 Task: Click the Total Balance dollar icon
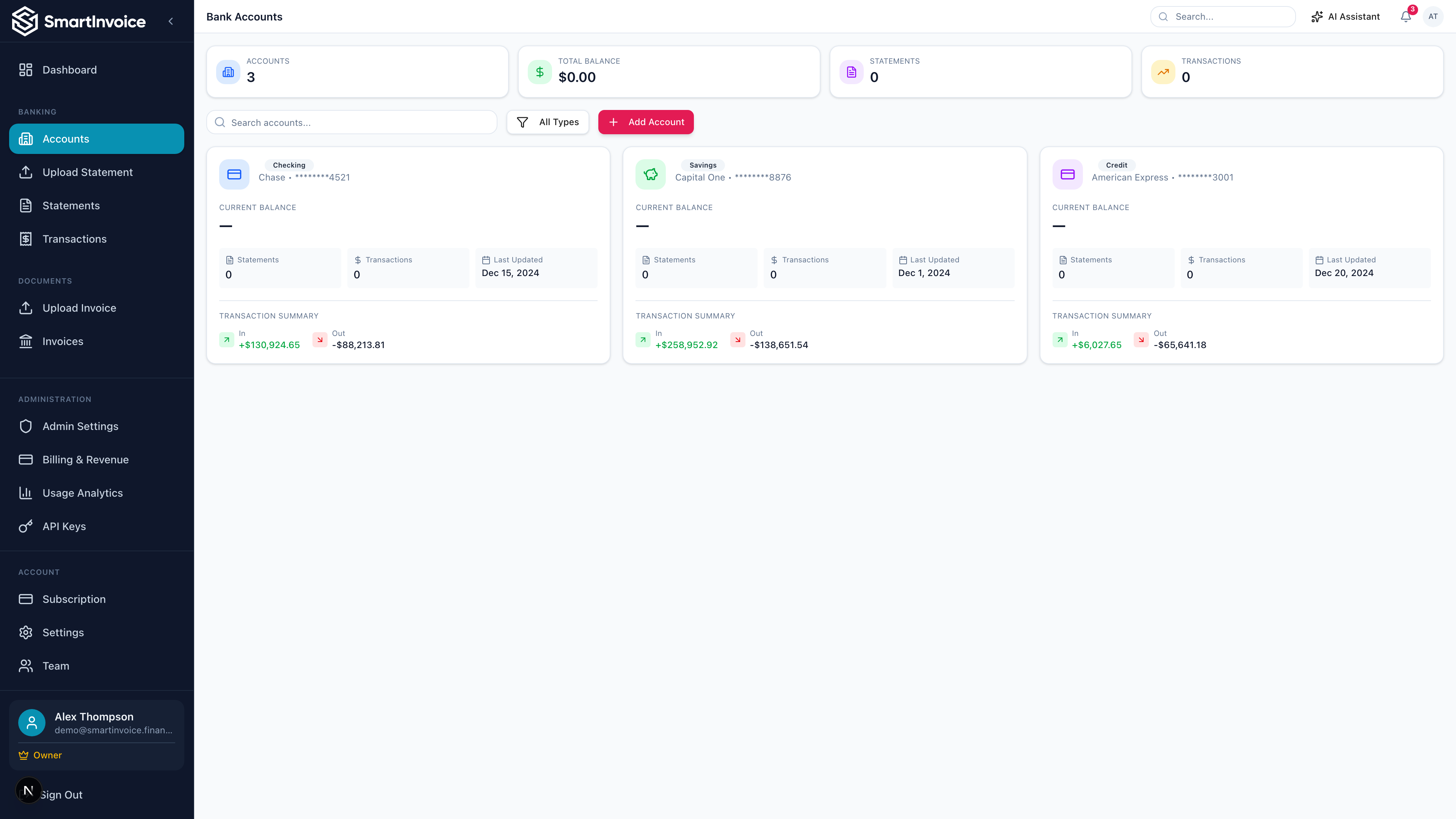coord(540,72)
